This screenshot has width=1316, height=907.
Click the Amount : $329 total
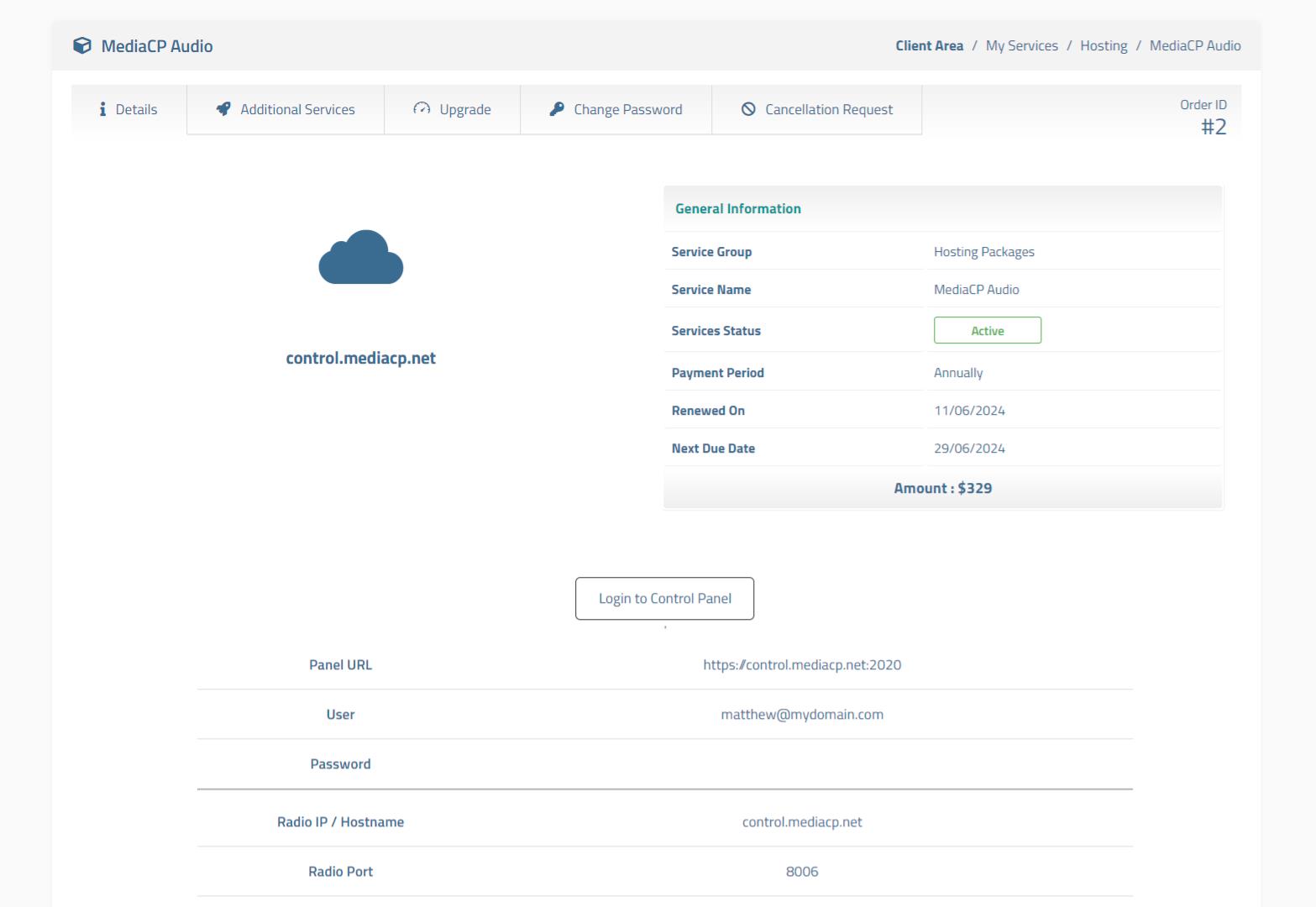942,488
